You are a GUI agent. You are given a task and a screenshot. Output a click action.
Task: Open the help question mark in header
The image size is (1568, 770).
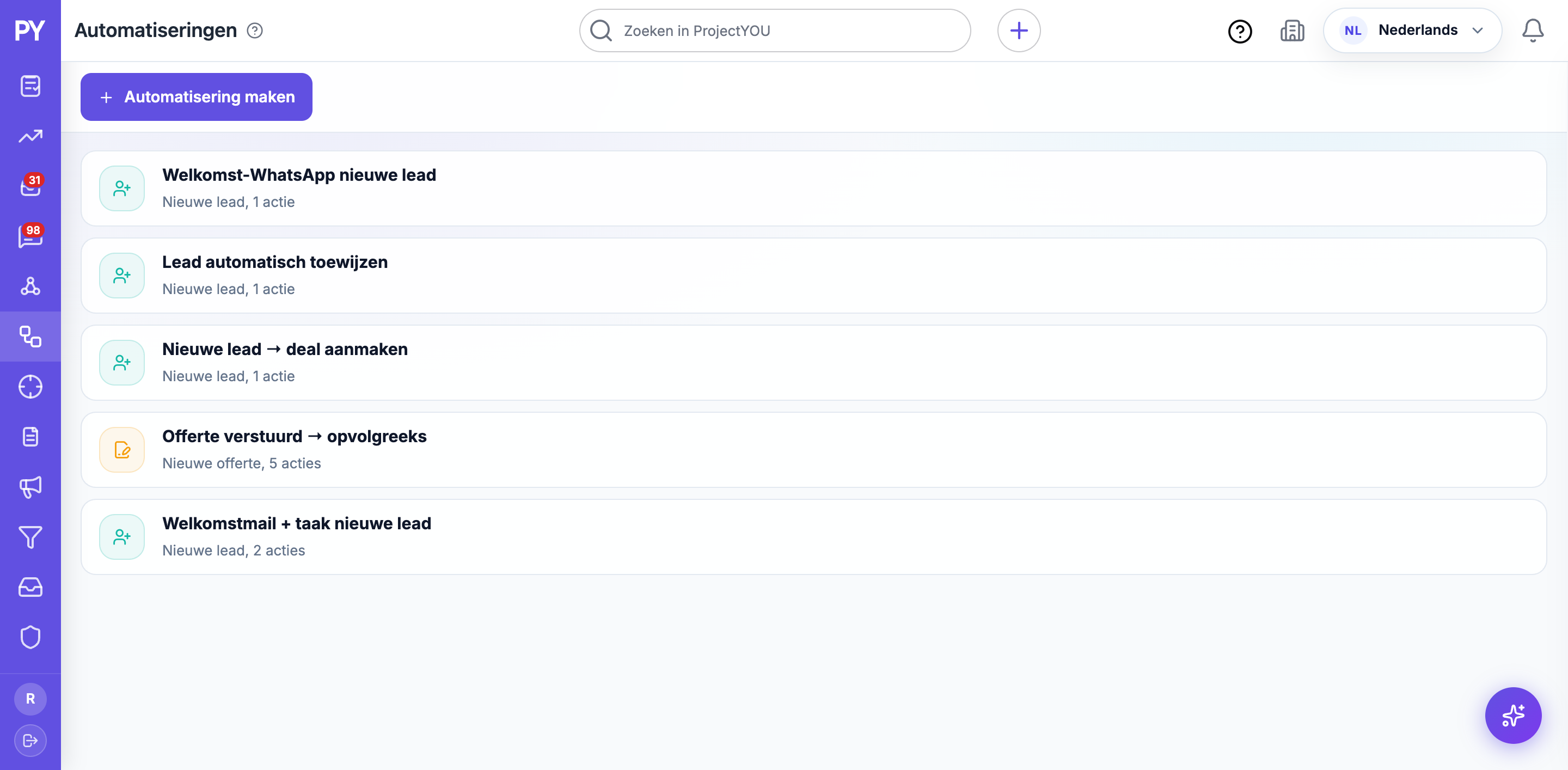(x=1240, y=31)
